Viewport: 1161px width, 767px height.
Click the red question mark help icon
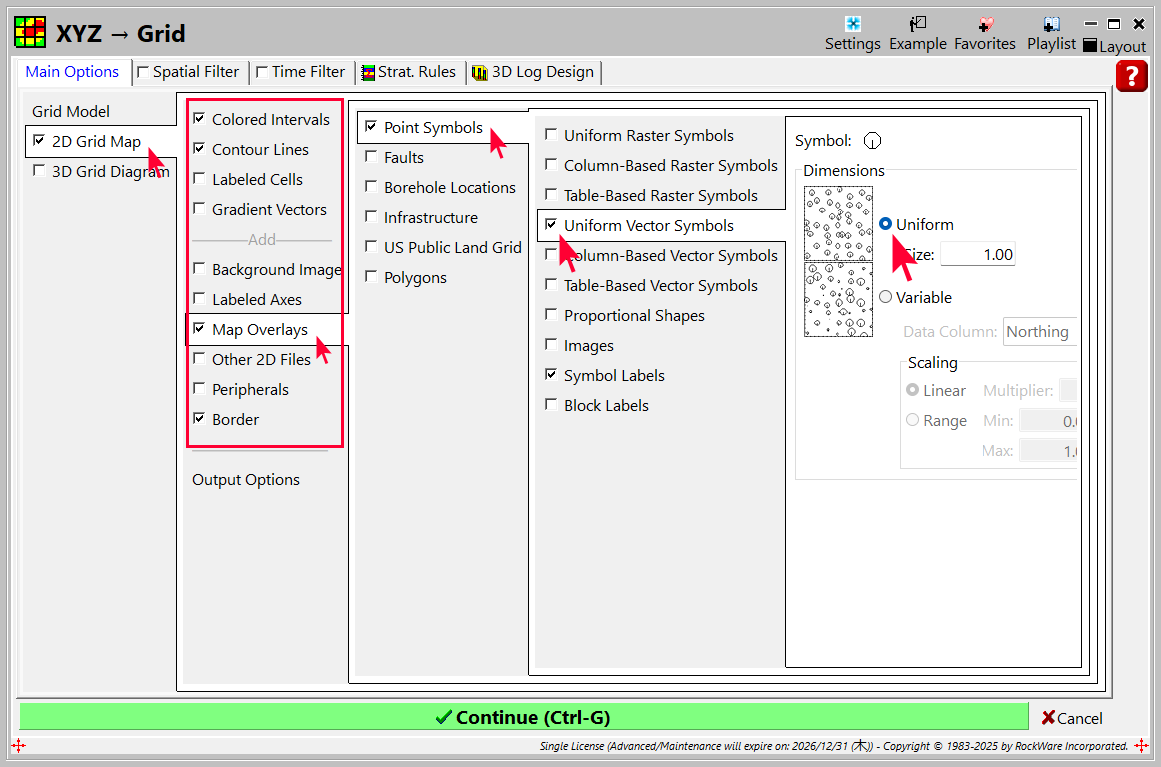pos(1131,76)
